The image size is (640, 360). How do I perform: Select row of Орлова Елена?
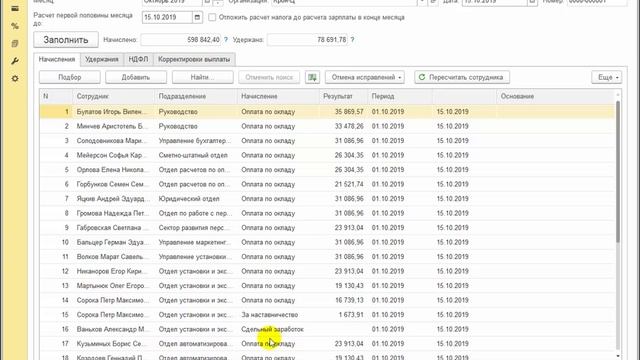click(327, 170)
